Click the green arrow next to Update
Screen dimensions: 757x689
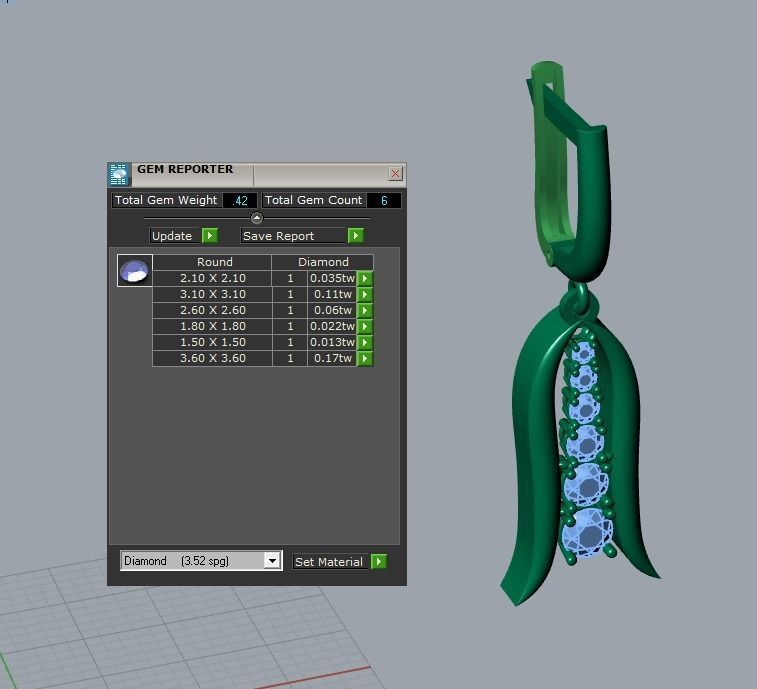[210, 236]
